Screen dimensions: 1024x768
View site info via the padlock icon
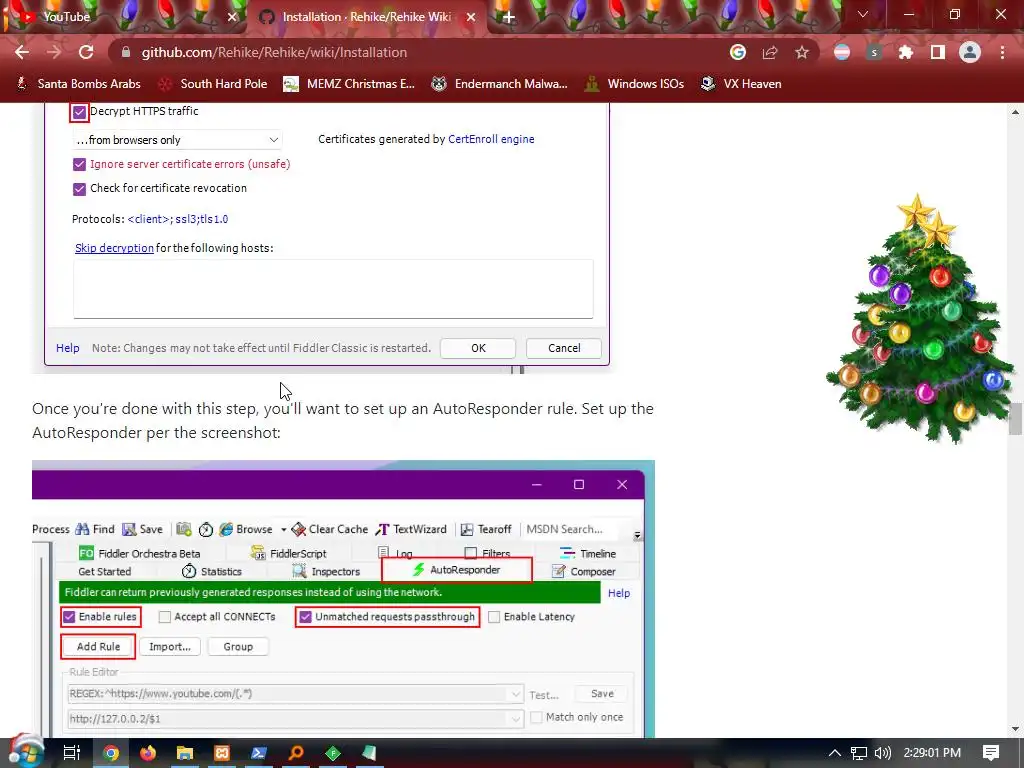point(126,52)
